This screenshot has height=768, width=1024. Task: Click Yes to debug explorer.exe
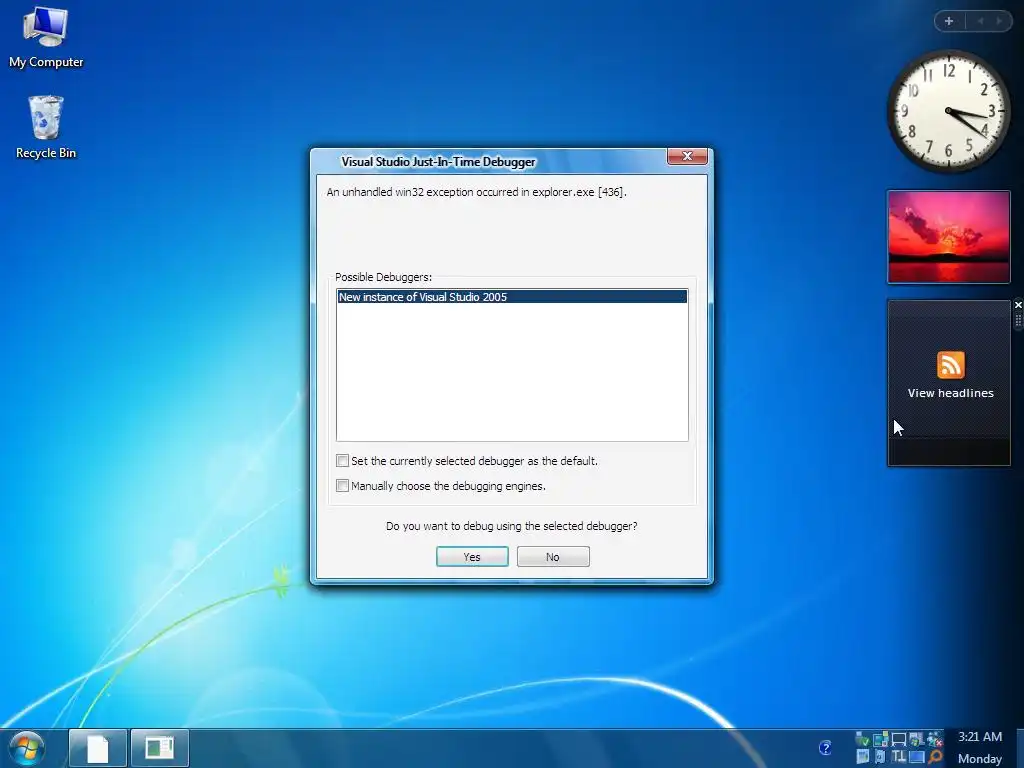point(472,556)
